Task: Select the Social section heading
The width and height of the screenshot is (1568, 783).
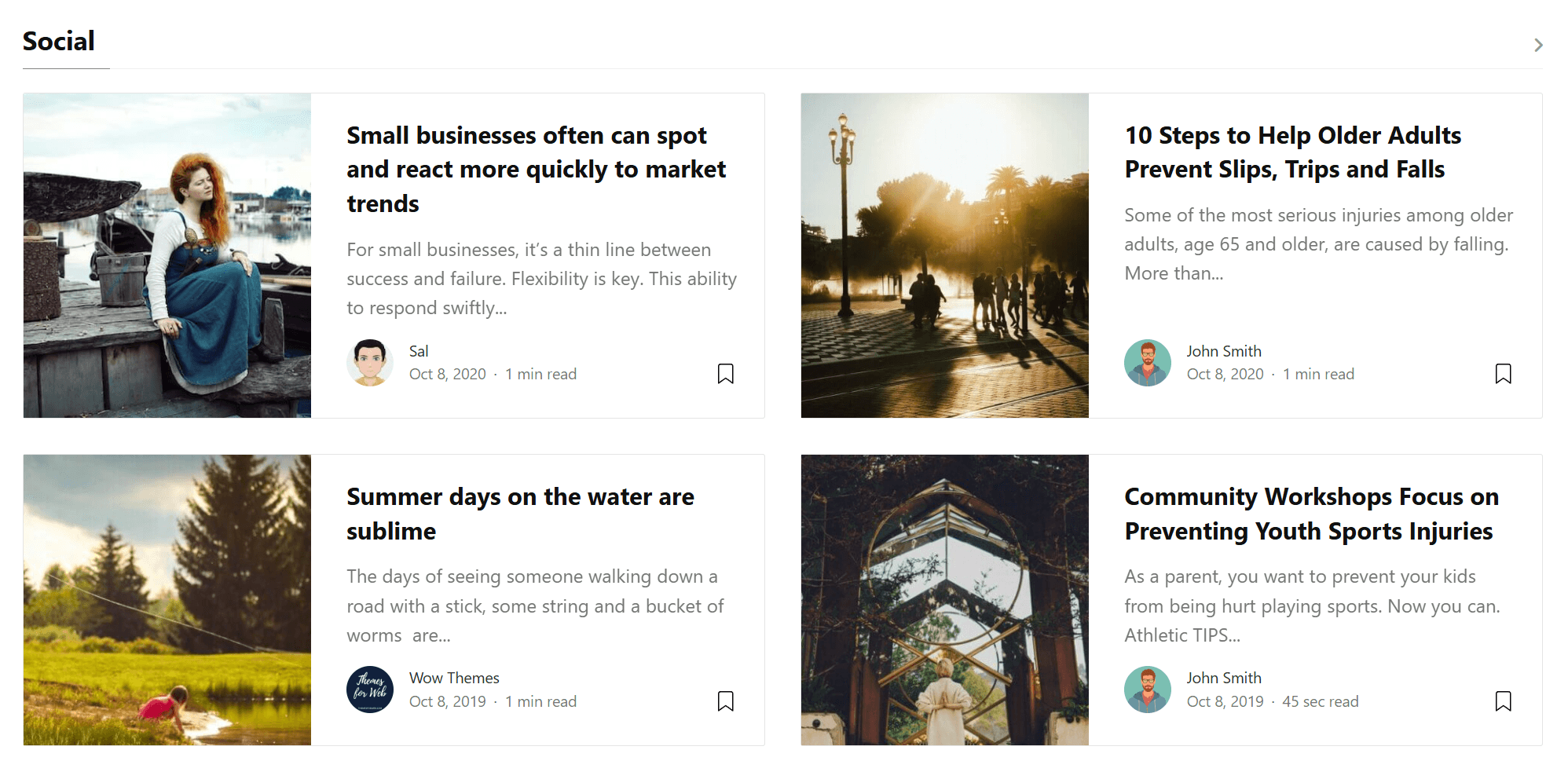Action: point(59,42)
